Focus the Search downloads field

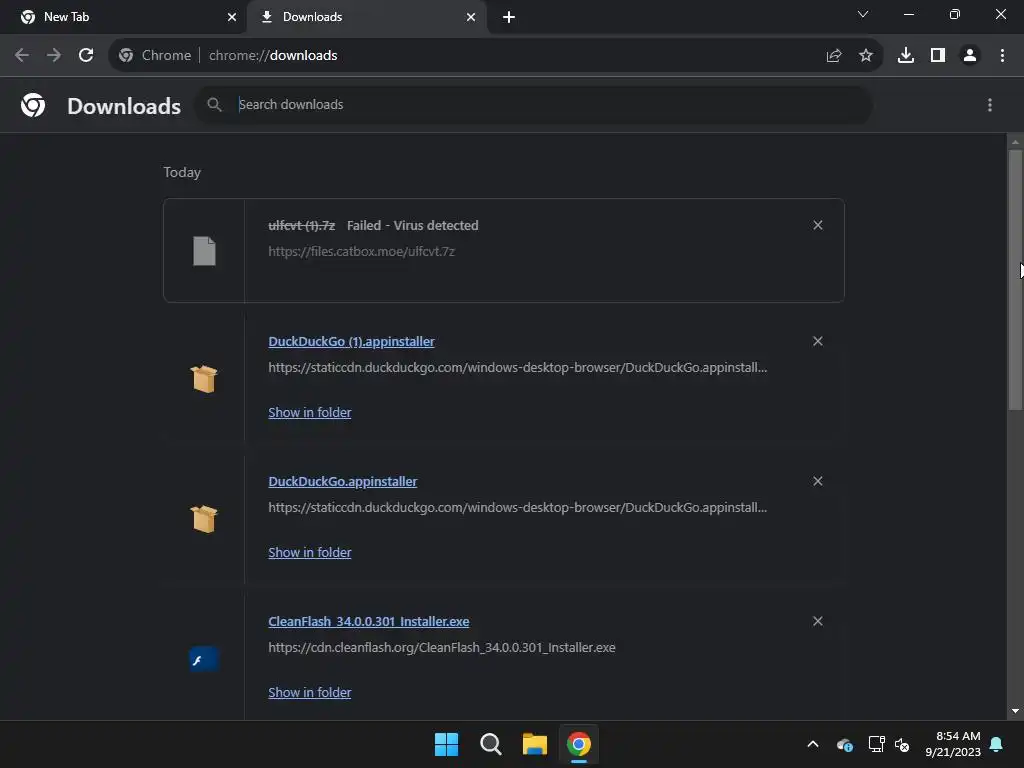tap(534, 104)
